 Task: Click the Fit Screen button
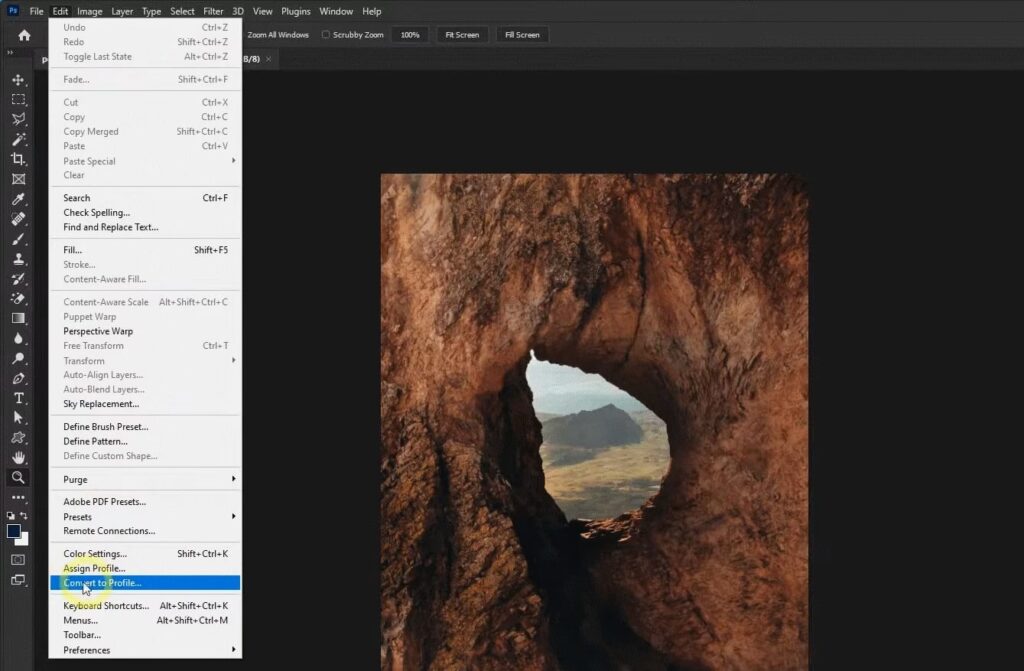461,35
